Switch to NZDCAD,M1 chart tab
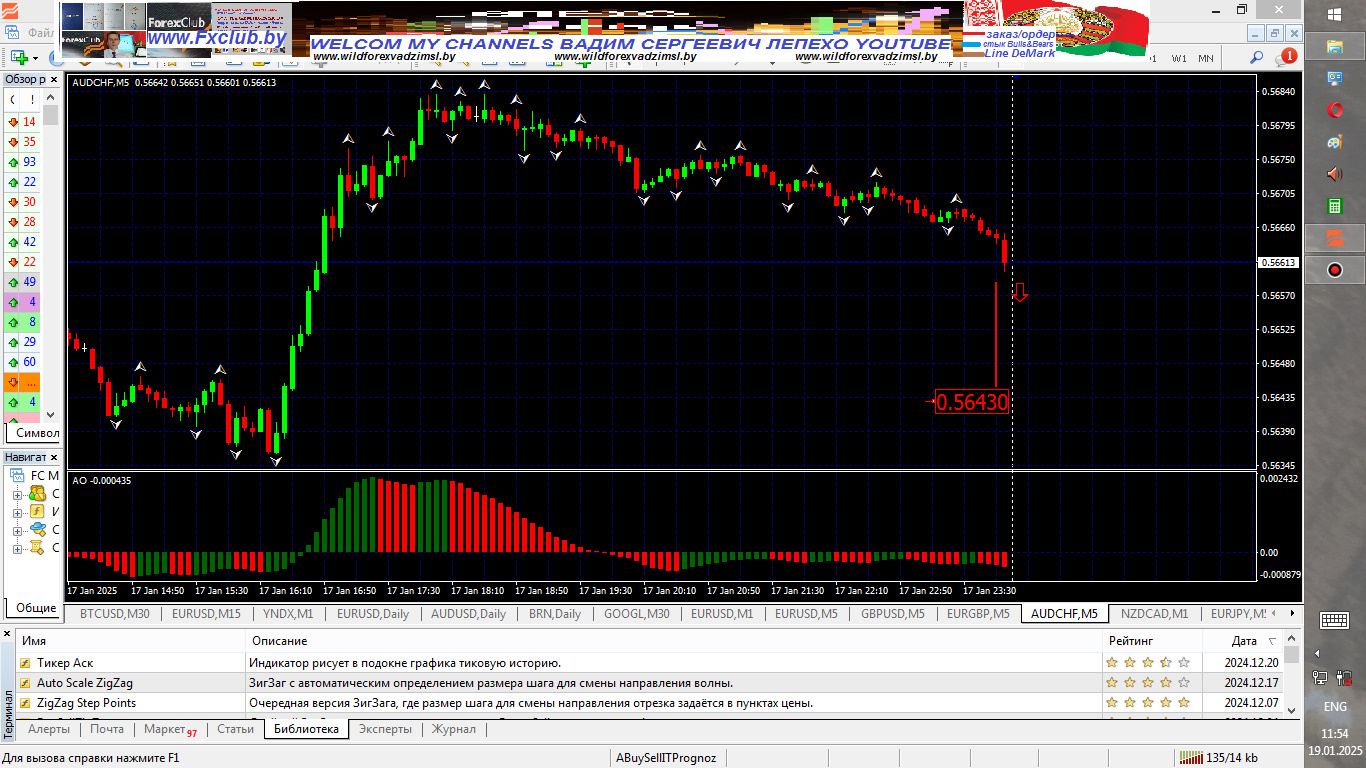Image resolution: width=1366 pixels, height=768 pixels. [x=1154, y=614]
